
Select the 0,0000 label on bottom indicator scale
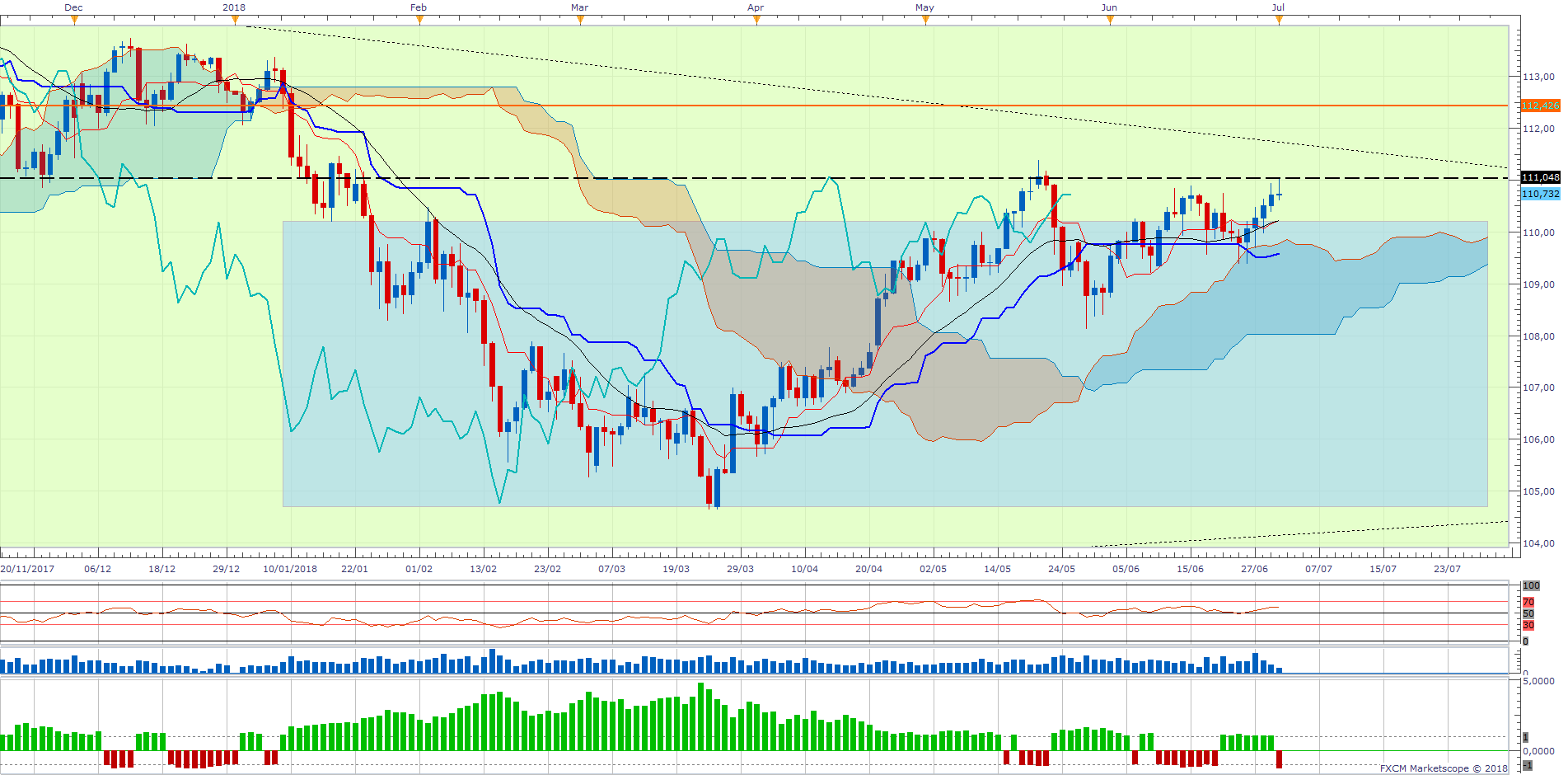click(x=1538, y=751)
